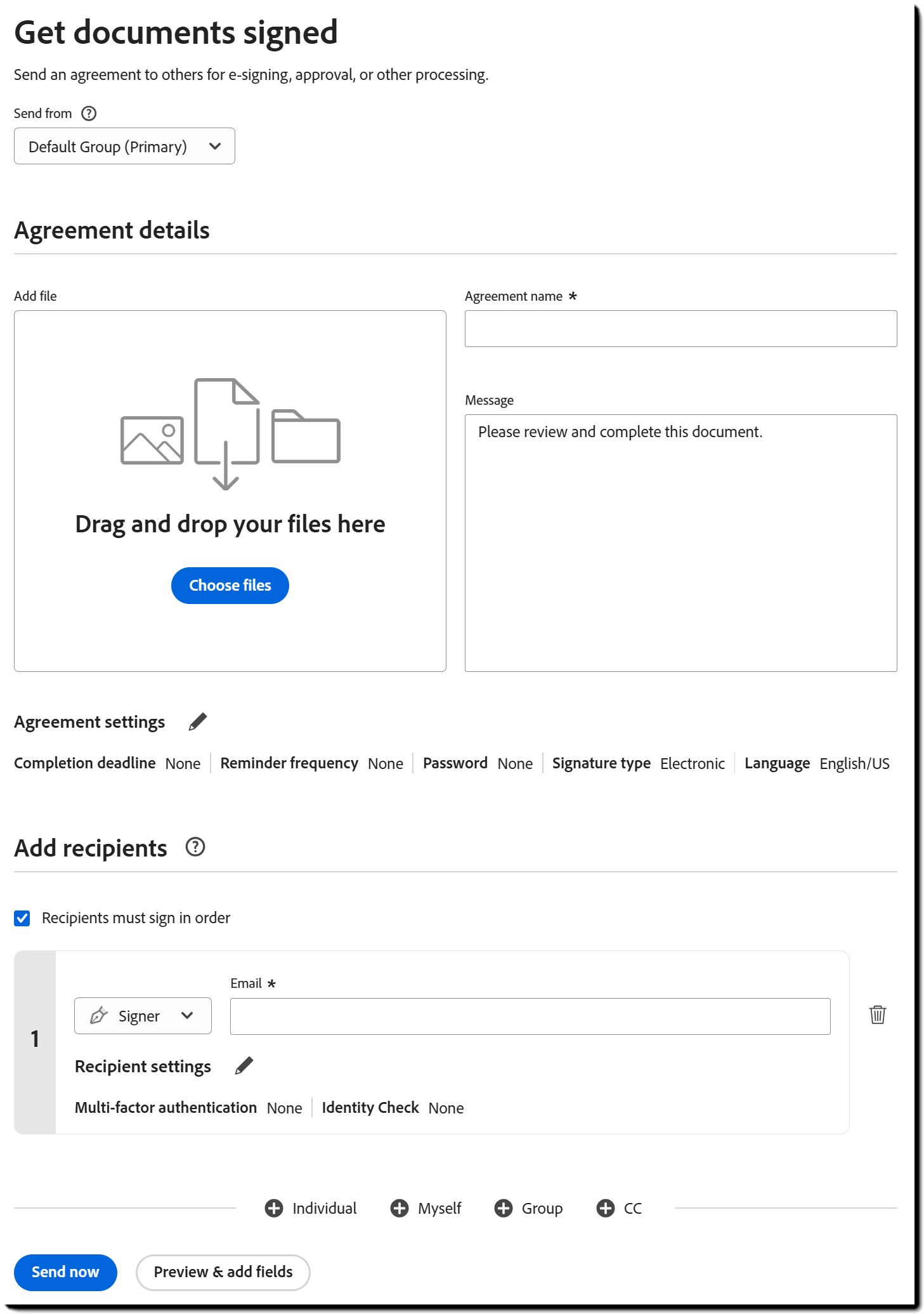Edit Agreement settings with pencil icon

(x=198, y=722)
